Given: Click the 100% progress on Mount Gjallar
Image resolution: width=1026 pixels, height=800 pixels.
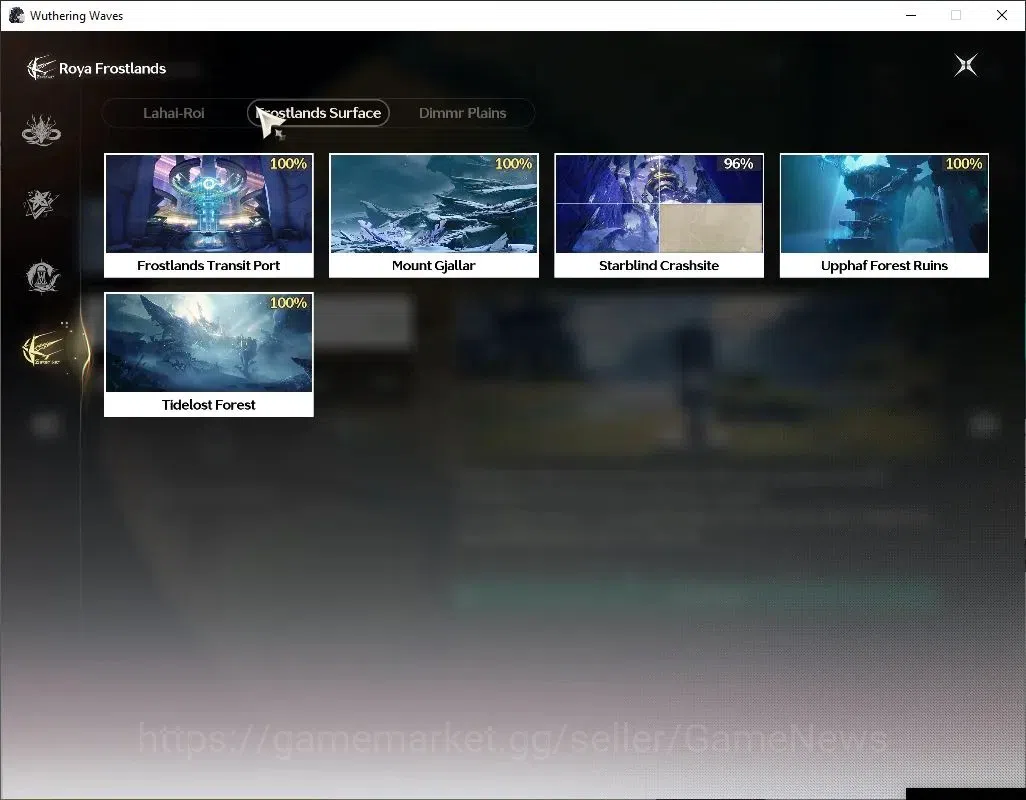Looking at the screenshot, I should [x=514, y=164].
